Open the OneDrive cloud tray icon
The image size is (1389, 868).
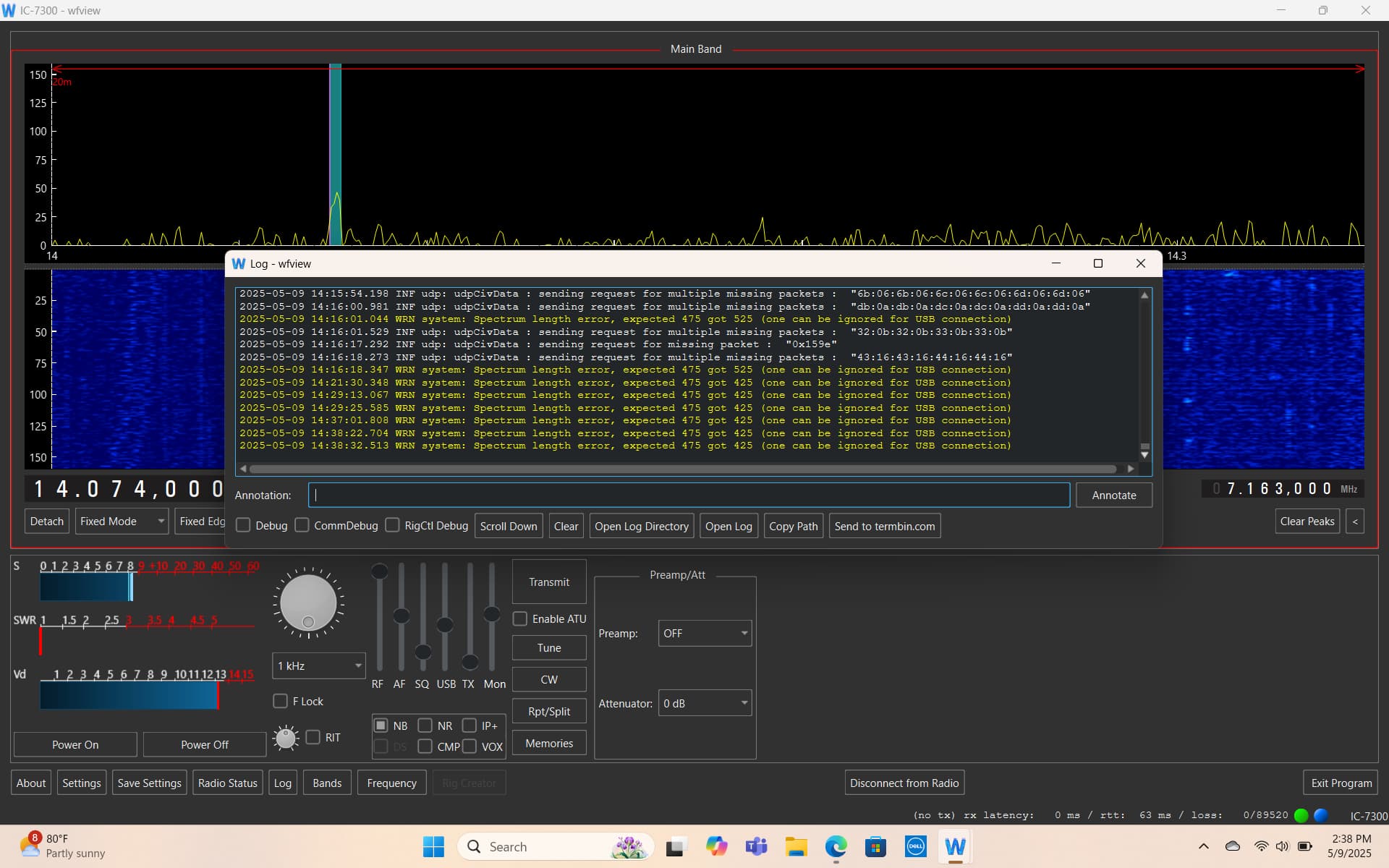coord(1233,846)
